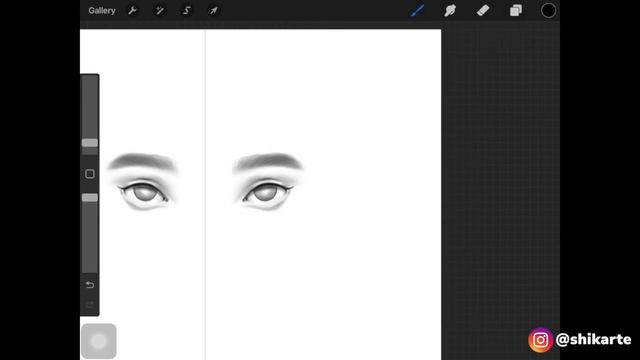The width and height of the screenshot is (640, 360).
Task: Select the Smudge tool
Action: pyautogui.click(x=450, y=11)
